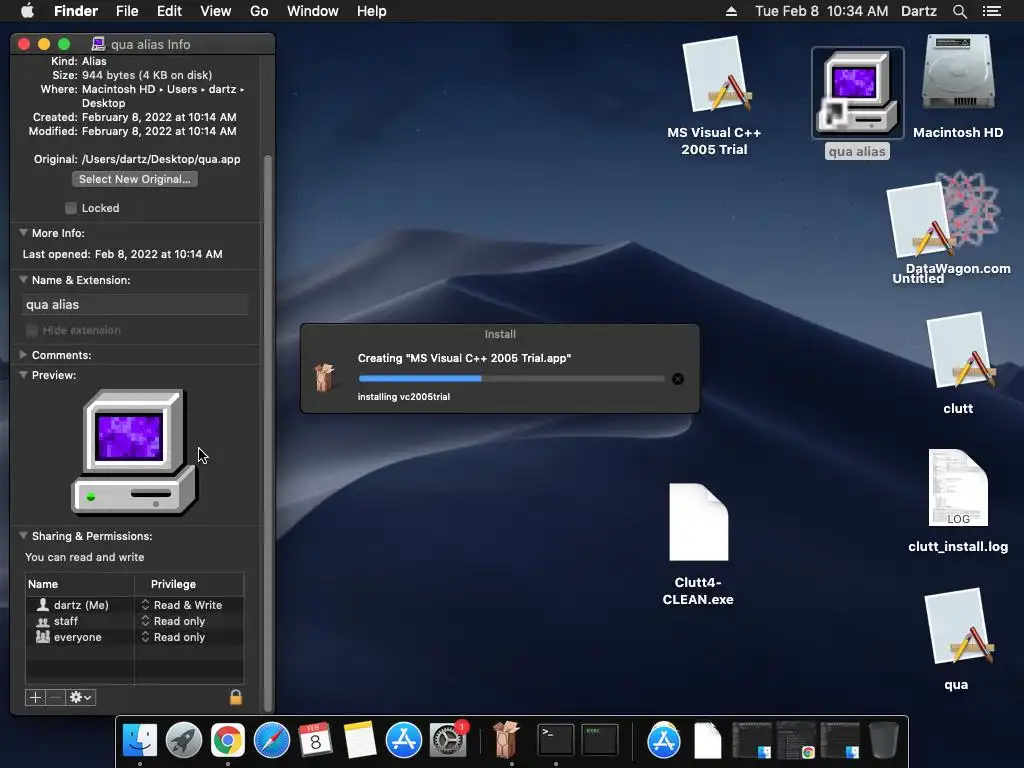
Task: Cancel the install progress dialog
Action: [x=678, y=379]
